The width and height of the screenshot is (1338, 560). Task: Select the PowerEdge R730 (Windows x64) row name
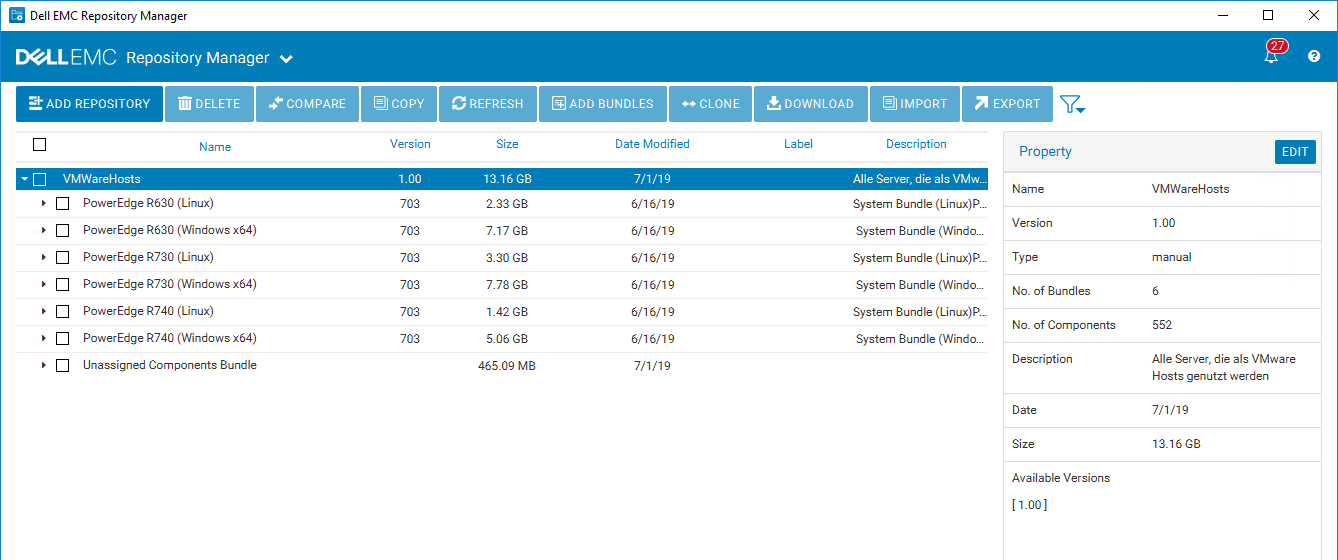click(170, 284)
